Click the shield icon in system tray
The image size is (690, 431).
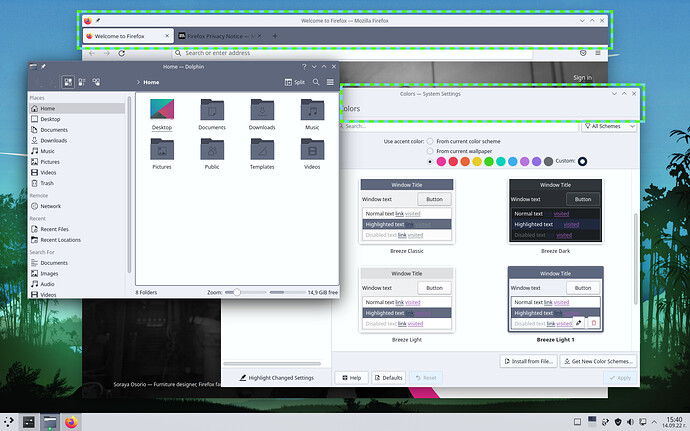click(618, 422)
